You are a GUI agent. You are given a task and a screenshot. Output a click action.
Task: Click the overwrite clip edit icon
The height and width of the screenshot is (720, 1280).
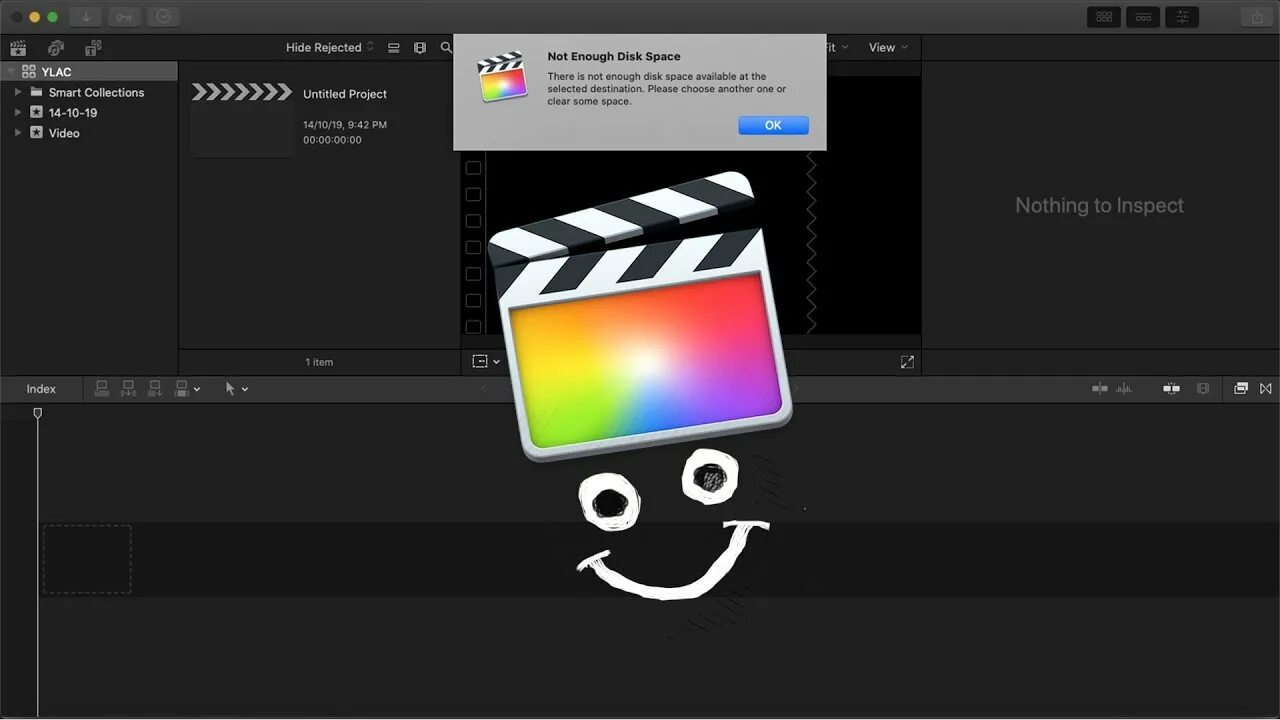pyautogui.click(x=182, y=389)
